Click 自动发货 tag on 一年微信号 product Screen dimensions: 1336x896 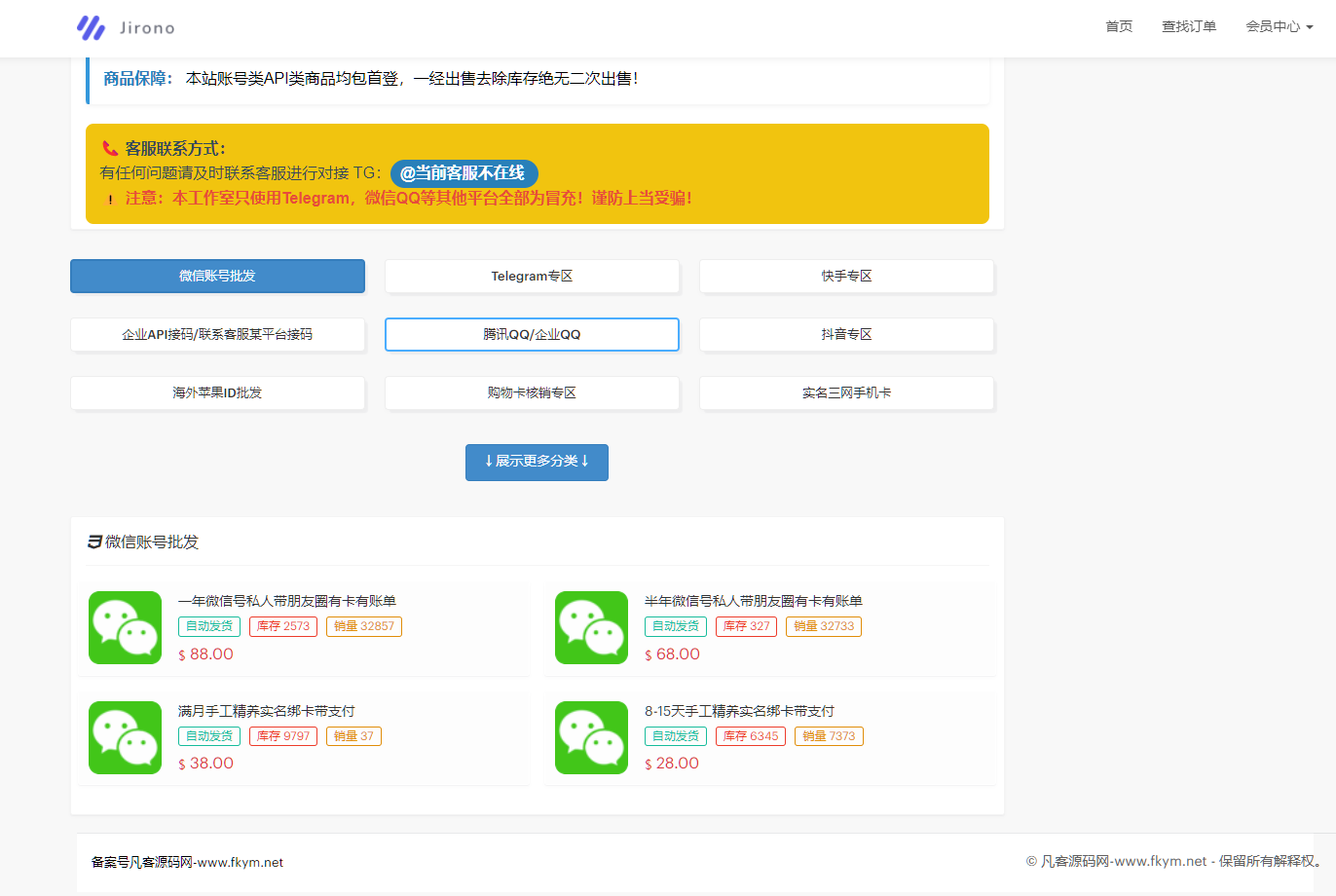(x=209, y=626)
